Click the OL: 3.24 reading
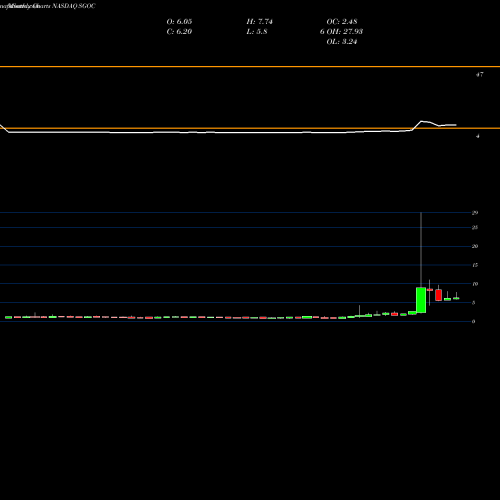This screenshot has width=500, height=500. click(342, 41)
